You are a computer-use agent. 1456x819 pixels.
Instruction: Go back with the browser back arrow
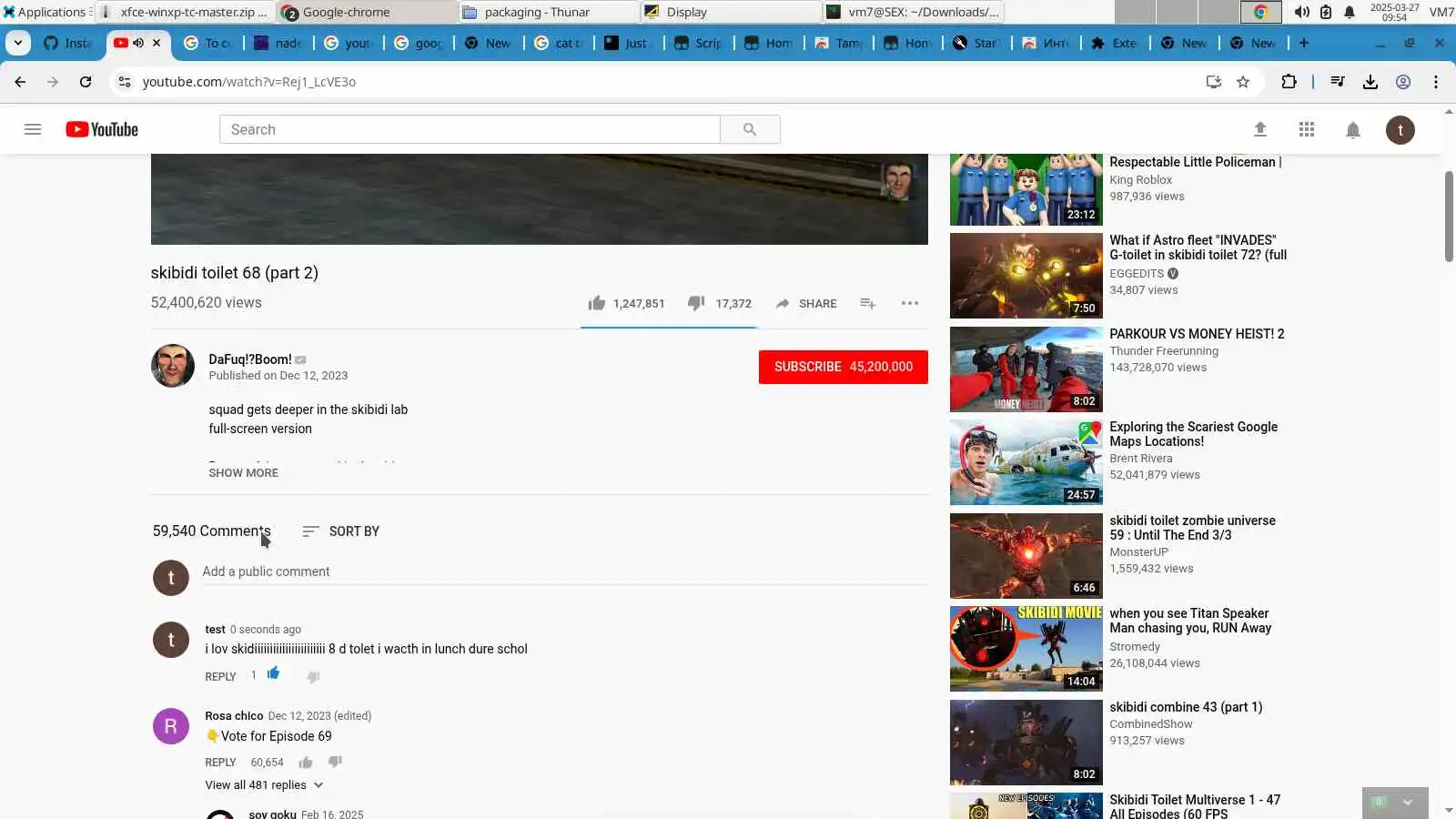tap(20, 82)
